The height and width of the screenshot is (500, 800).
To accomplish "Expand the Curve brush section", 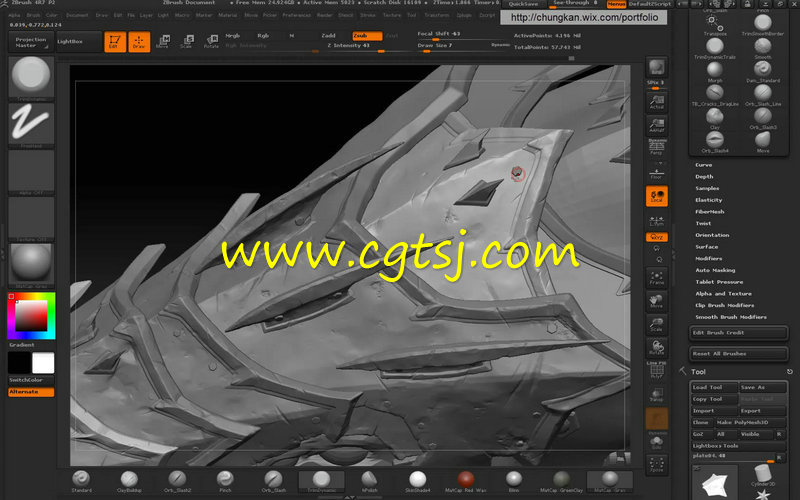I will click(703, 165).
